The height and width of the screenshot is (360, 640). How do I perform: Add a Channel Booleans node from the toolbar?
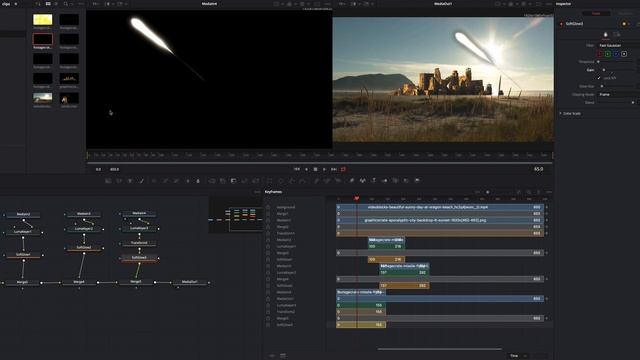(x=223, y=180)
